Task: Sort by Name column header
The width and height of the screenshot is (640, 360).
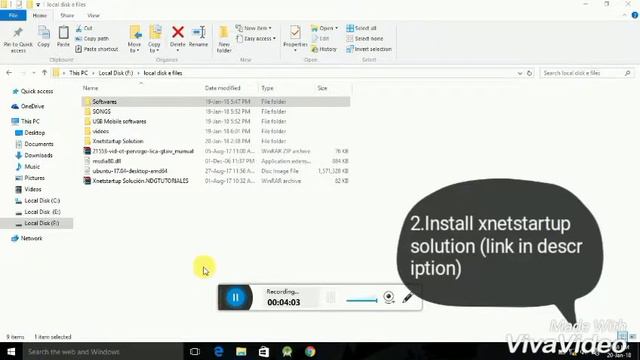Action: click(x=90, y=88)
